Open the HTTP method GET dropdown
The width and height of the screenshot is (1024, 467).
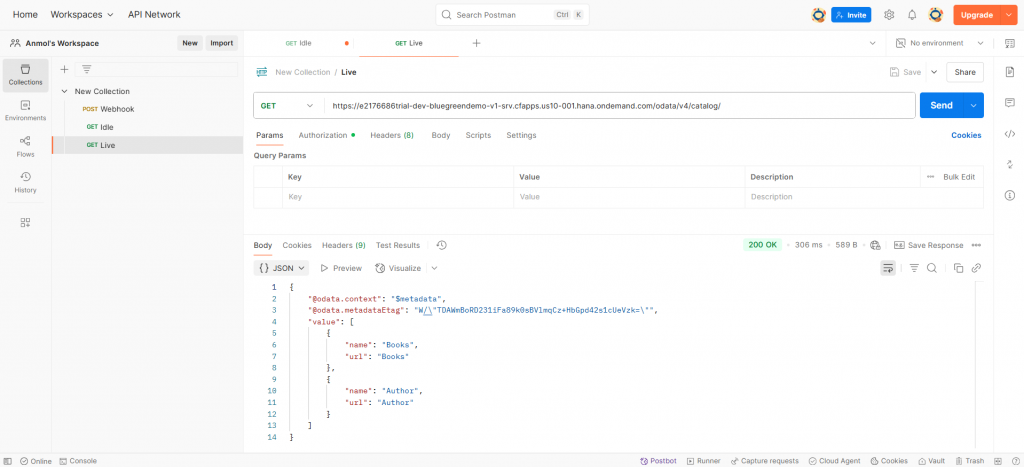(x=286, y=105)
